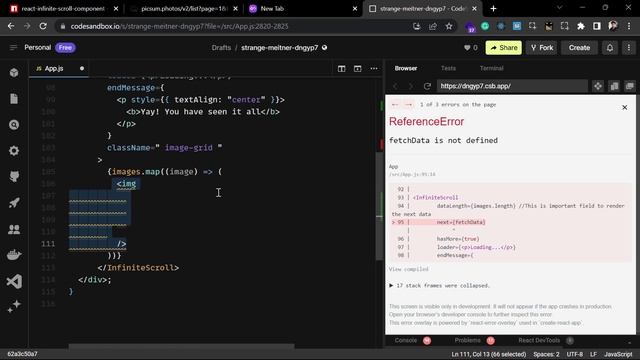640x360 pixels.
Task: Switch to the Terminal tab
Action: coord(491,69)
